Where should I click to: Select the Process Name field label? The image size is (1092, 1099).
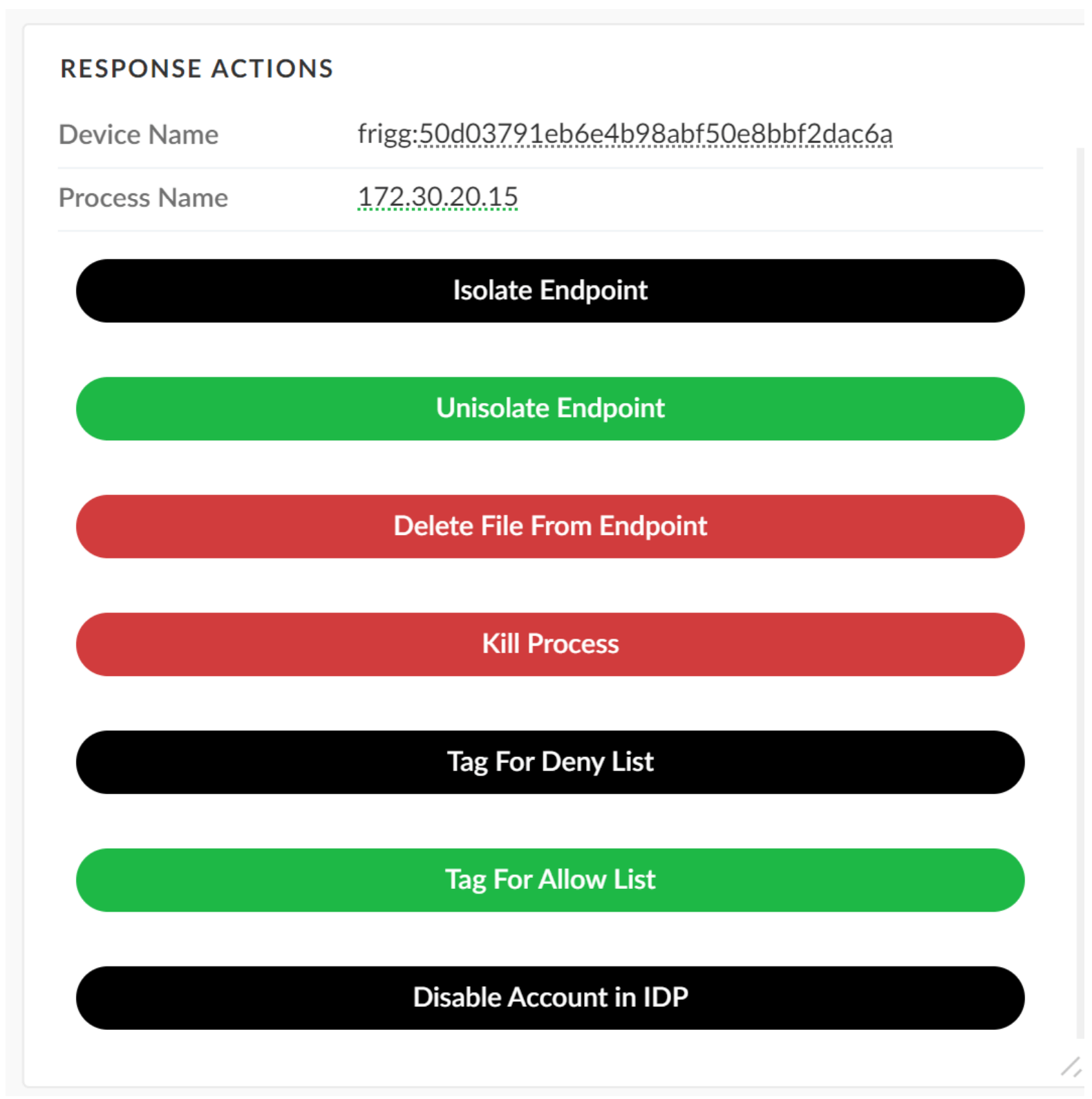(143, 198)
